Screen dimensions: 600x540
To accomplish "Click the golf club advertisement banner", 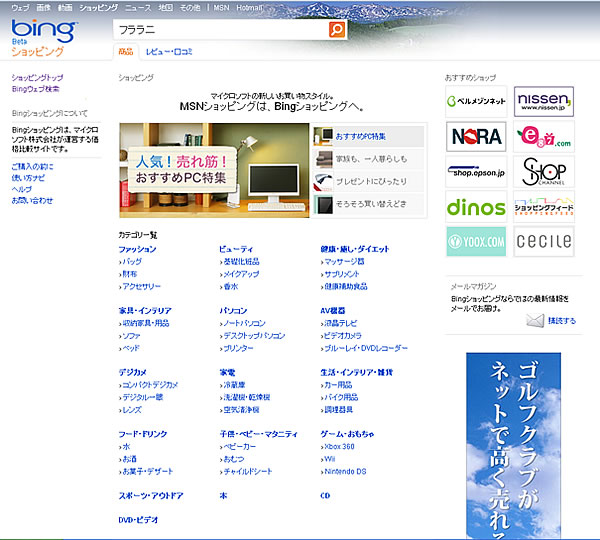I will click(514, 446).
